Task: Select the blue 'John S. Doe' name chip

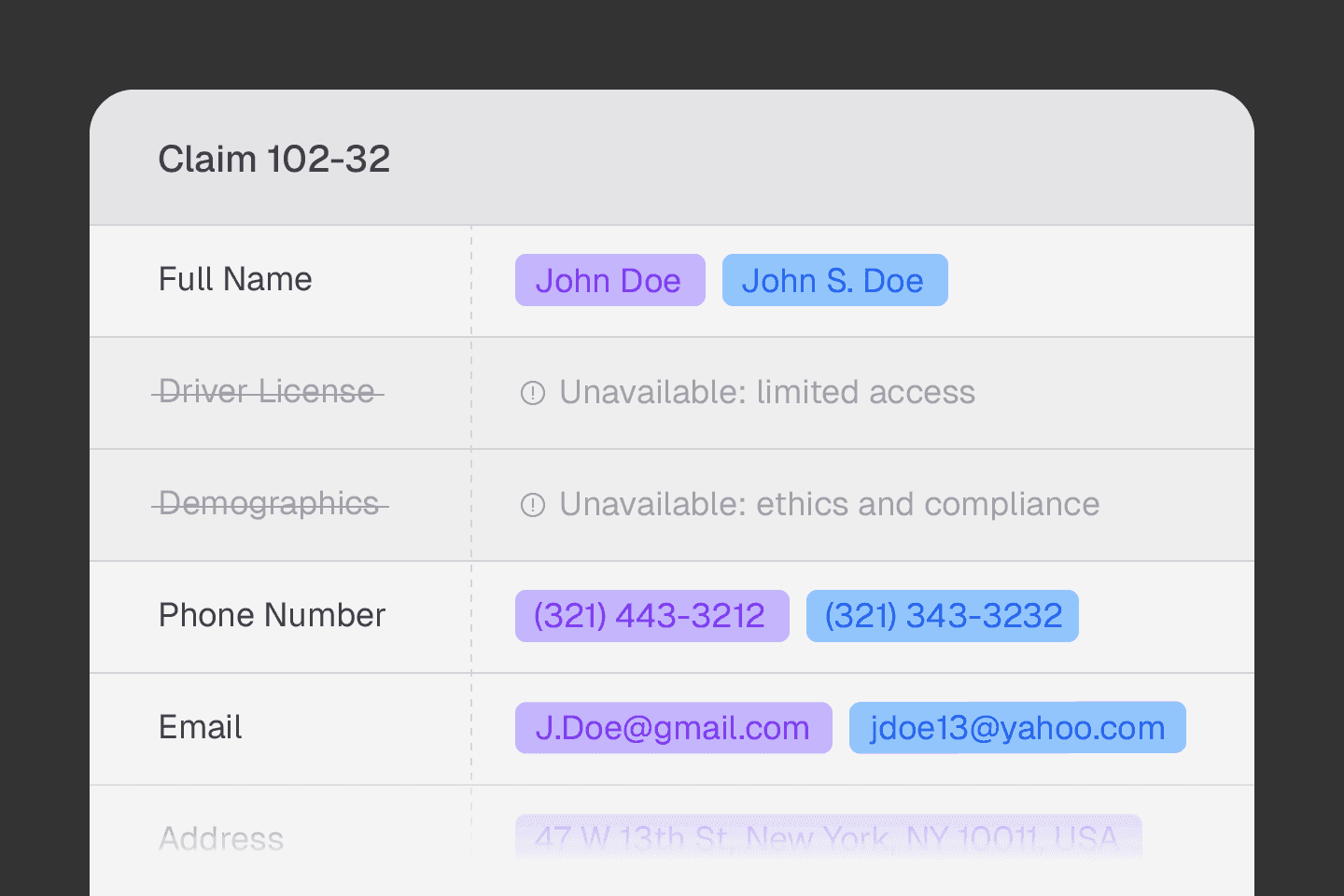Action: click(834, 280)
